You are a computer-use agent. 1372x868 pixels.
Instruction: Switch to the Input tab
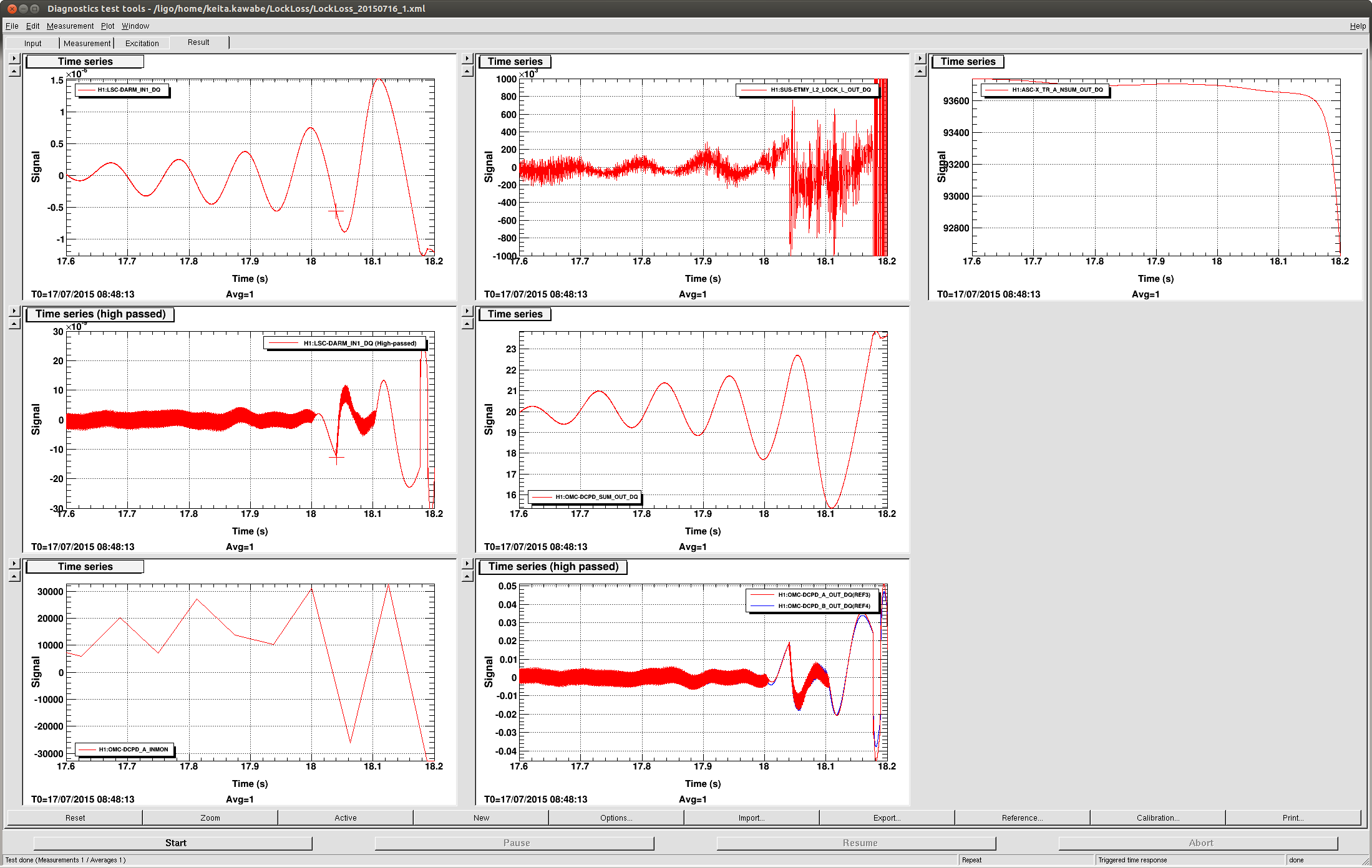click(32, 43)
